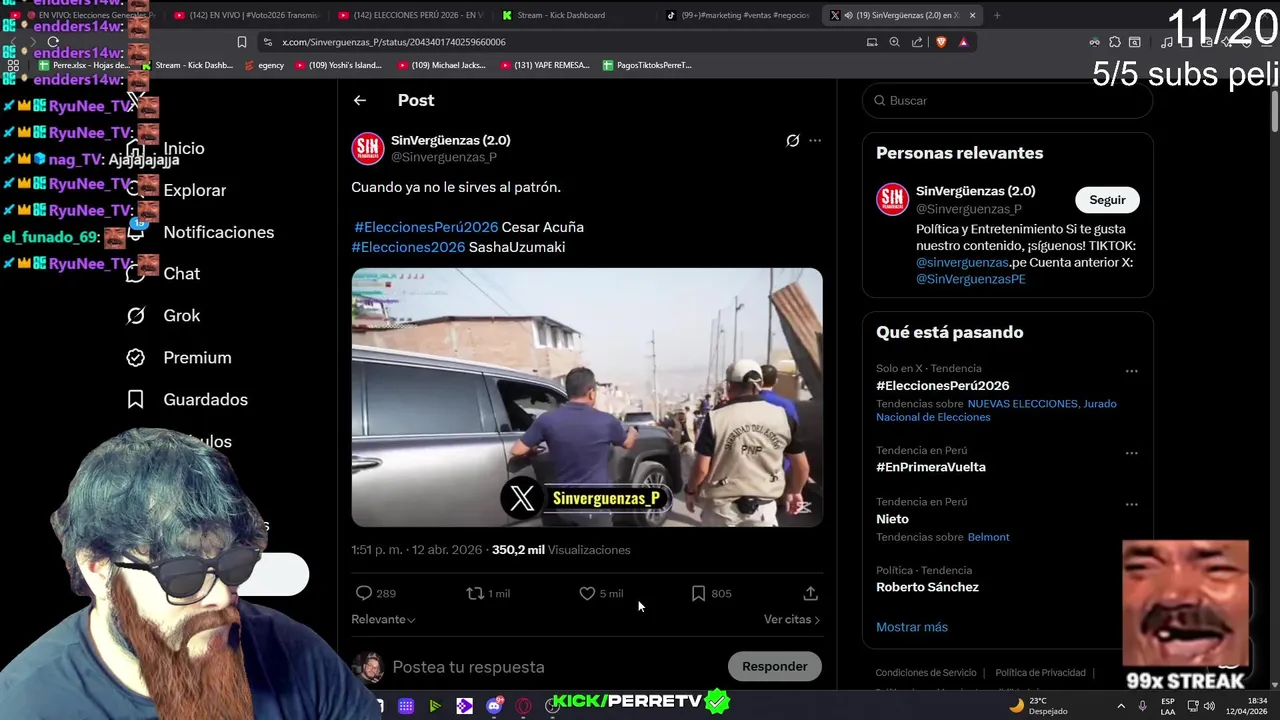Click the volume icon in the system tray
Screen dimensions: 1280x720
pos(1208,706)
